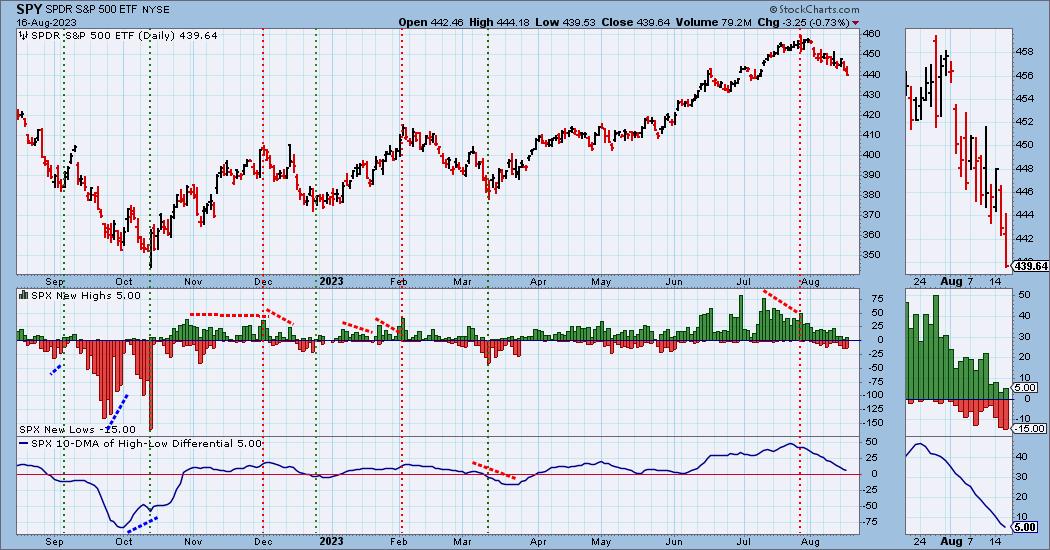Click the late-July 2023 peak price bar
The image size is (1050, 550).
tap(801, 42)
